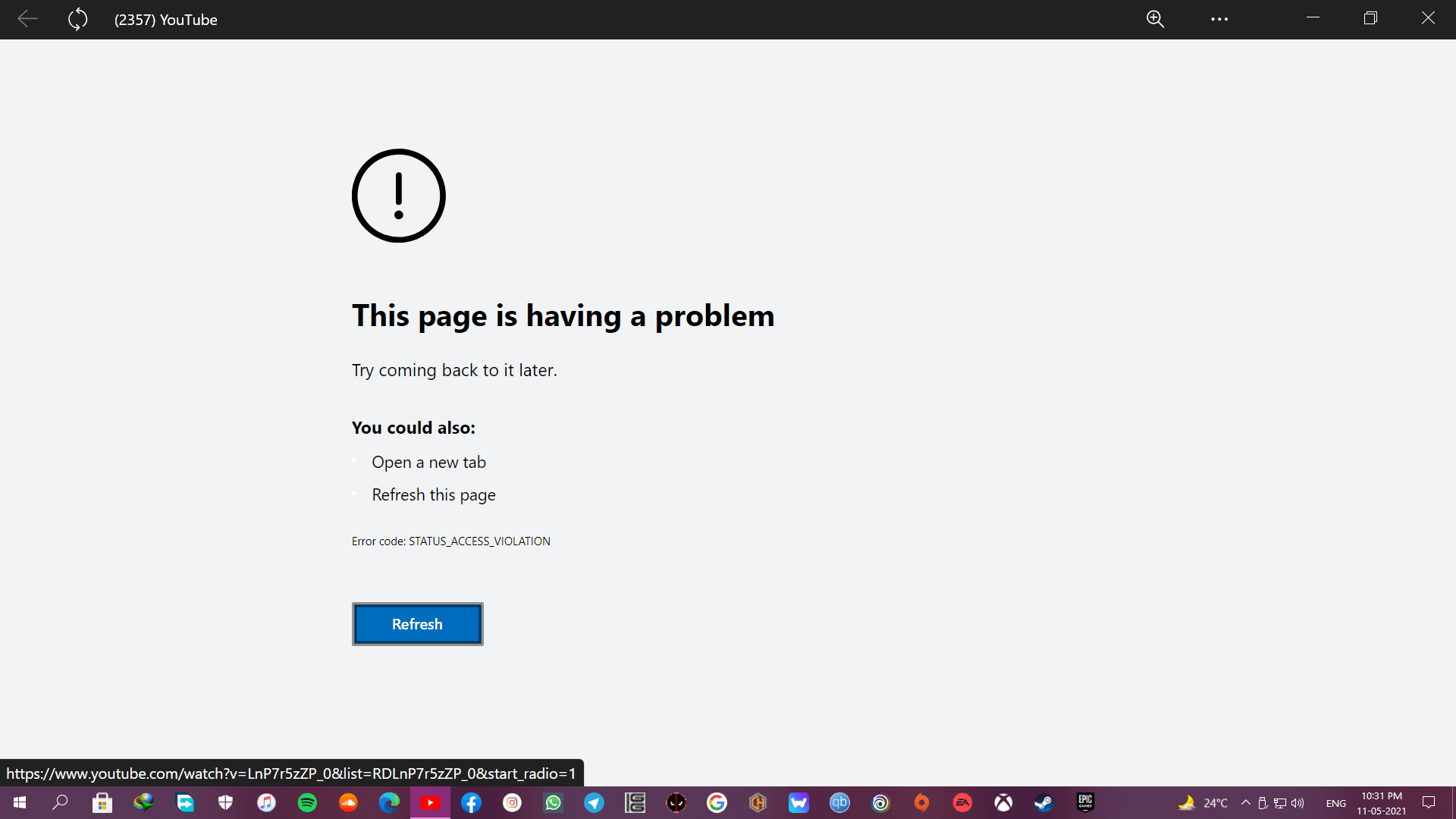1456x819 pixels.
Task: Open the Xbox app in taskbar
Action: [1003, 802]
